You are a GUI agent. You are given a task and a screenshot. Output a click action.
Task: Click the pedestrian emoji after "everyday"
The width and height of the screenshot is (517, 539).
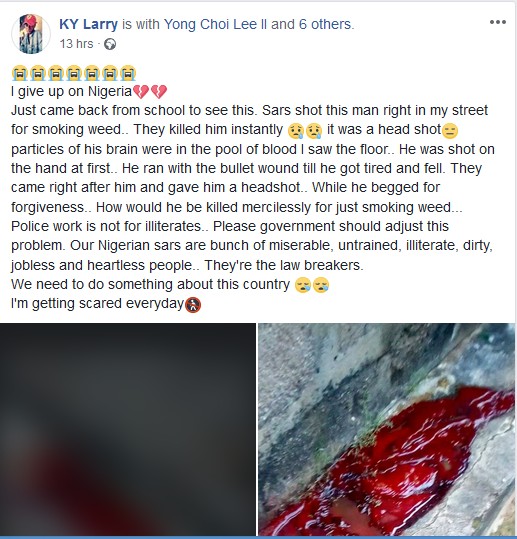193,304
